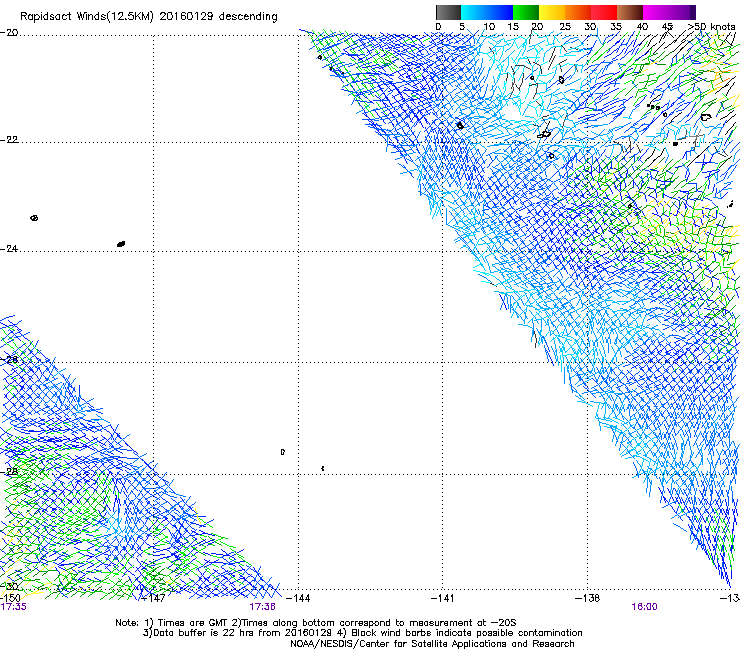Click the filled black island just above -24 latitude
Image resolution: width=740 pixels, height=650 pixels.
pyautogui.click(x=121, y=244)
